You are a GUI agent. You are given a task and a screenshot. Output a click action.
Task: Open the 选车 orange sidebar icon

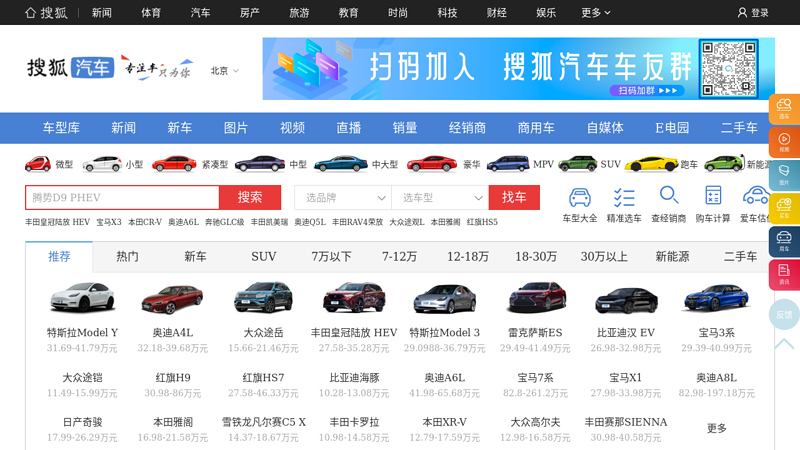coord(784,109)
